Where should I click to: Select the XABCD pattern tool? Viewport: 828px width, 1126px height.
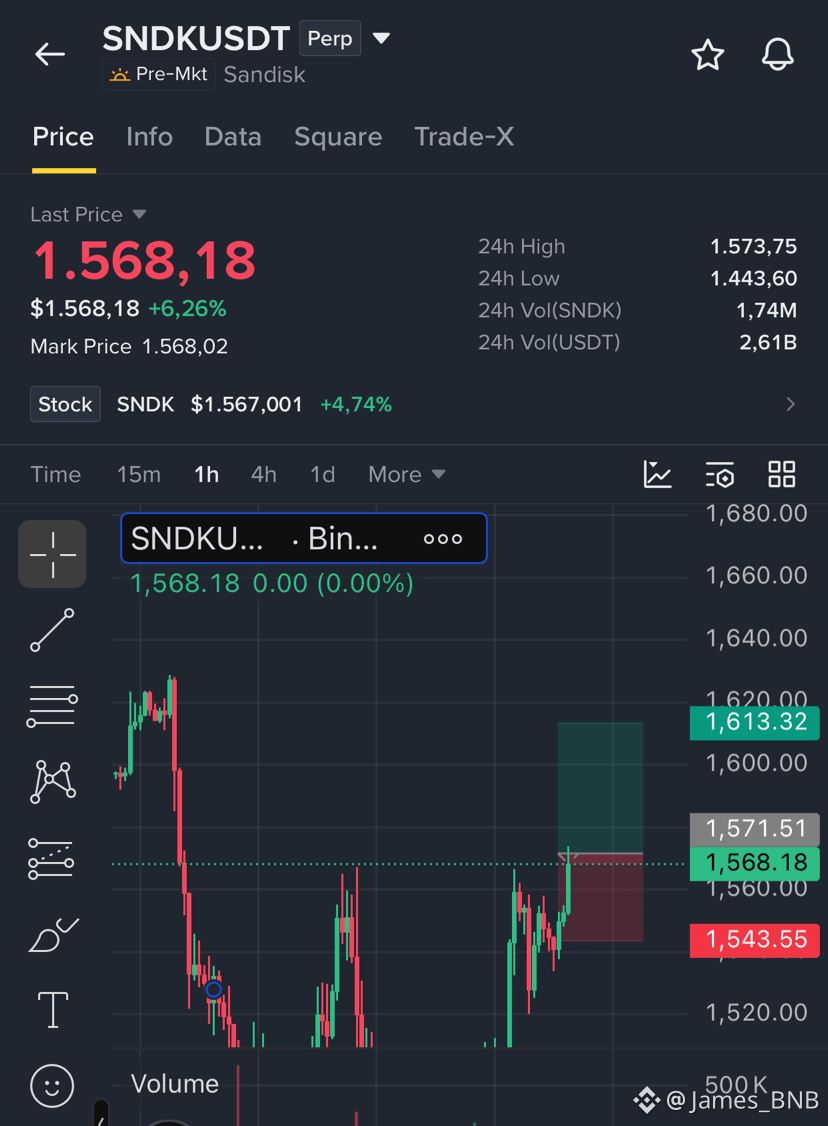[52, 781]
